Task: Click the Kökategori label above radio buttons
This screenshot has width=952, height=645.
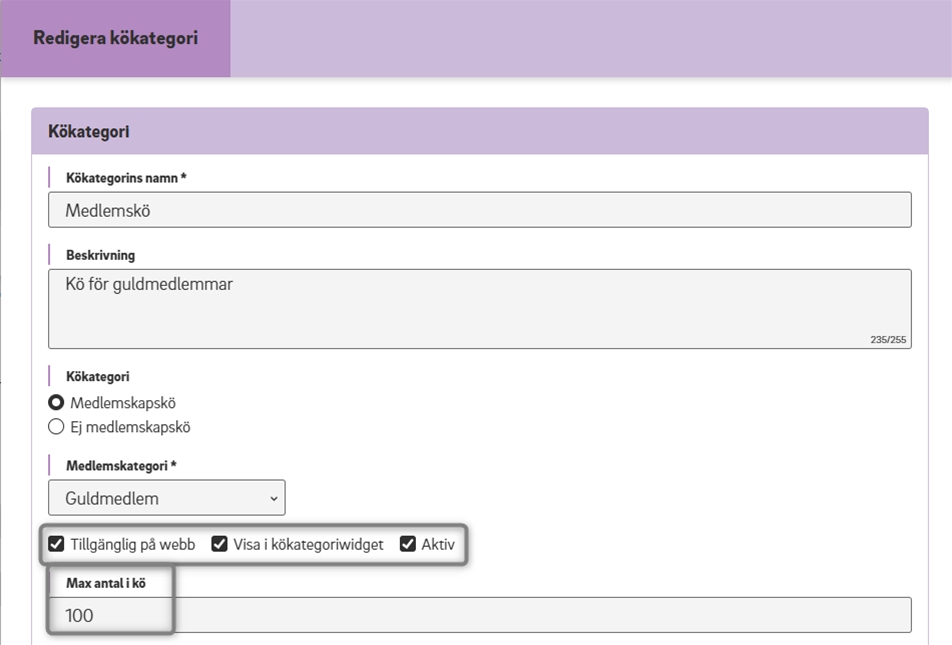Action: click(97, 377)
